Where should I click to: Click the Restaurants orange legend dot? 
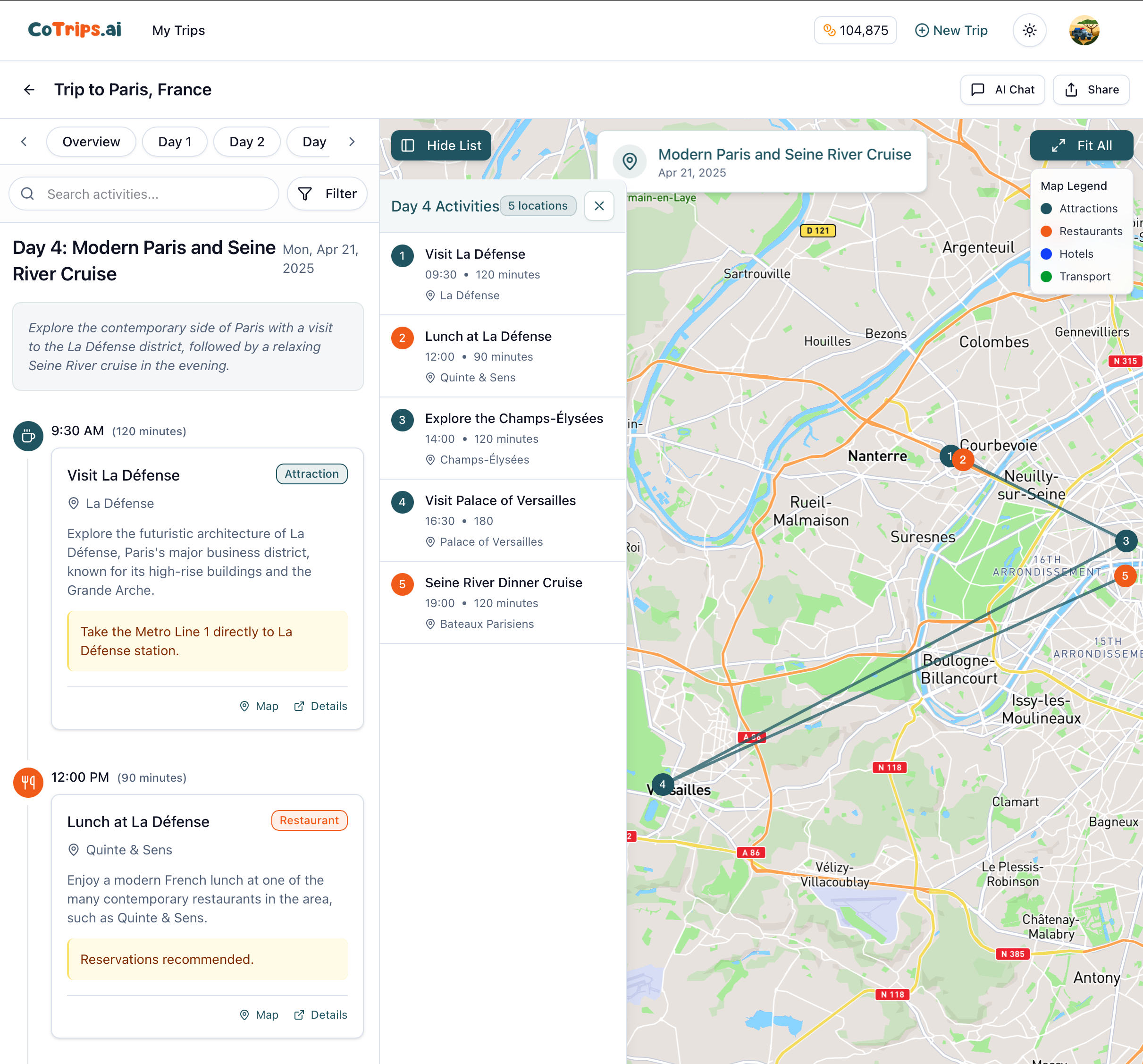pos(1046,231)
